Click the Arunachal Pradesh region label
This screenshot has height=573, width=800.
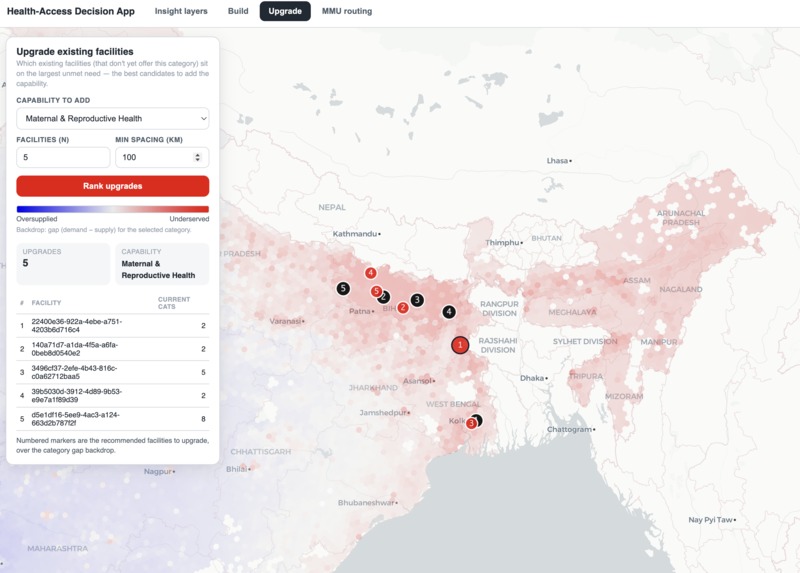[x=681, y=218]
